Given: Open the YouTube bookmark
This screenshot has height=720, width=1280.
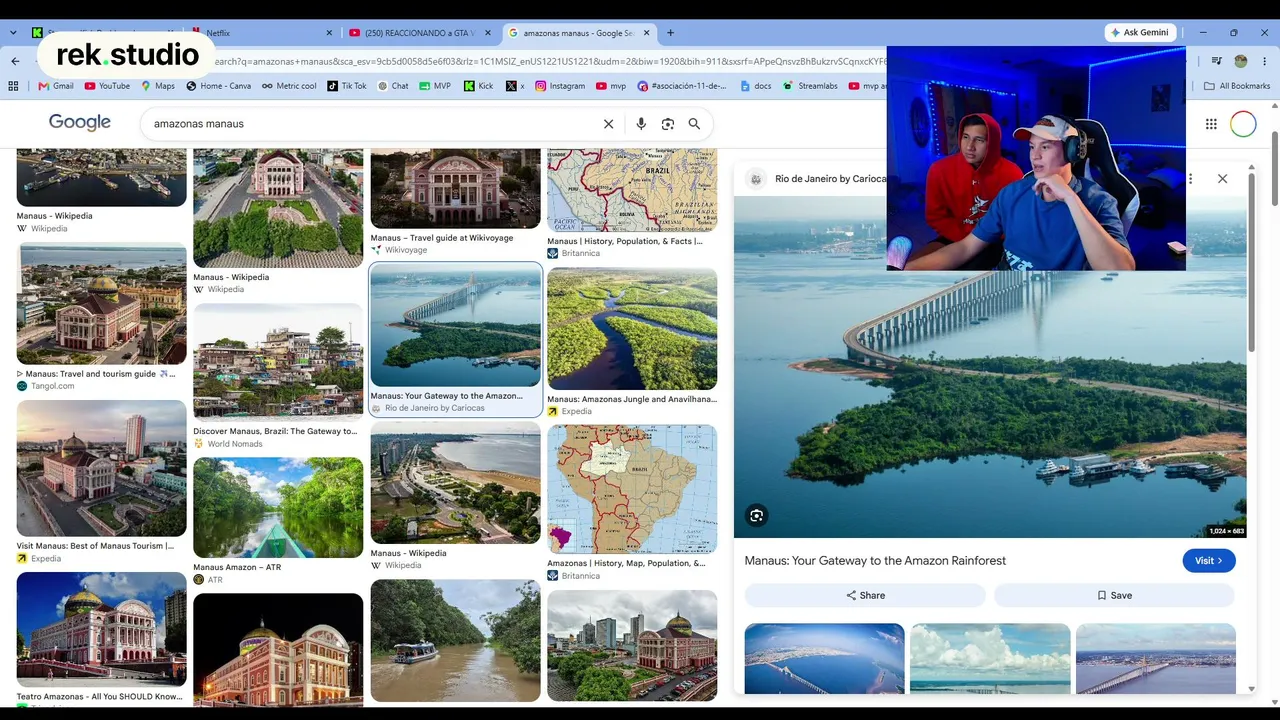Looking at the screenshot, I should tap(108, 86).
